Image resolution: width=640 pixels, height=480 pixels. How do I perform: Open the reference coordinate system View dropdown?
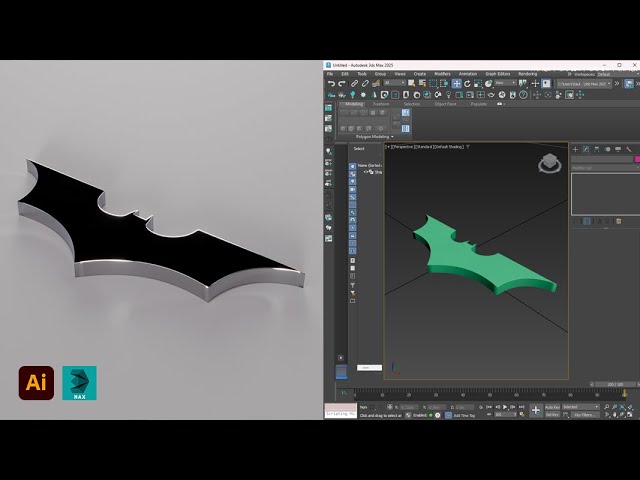click(506, 83)
